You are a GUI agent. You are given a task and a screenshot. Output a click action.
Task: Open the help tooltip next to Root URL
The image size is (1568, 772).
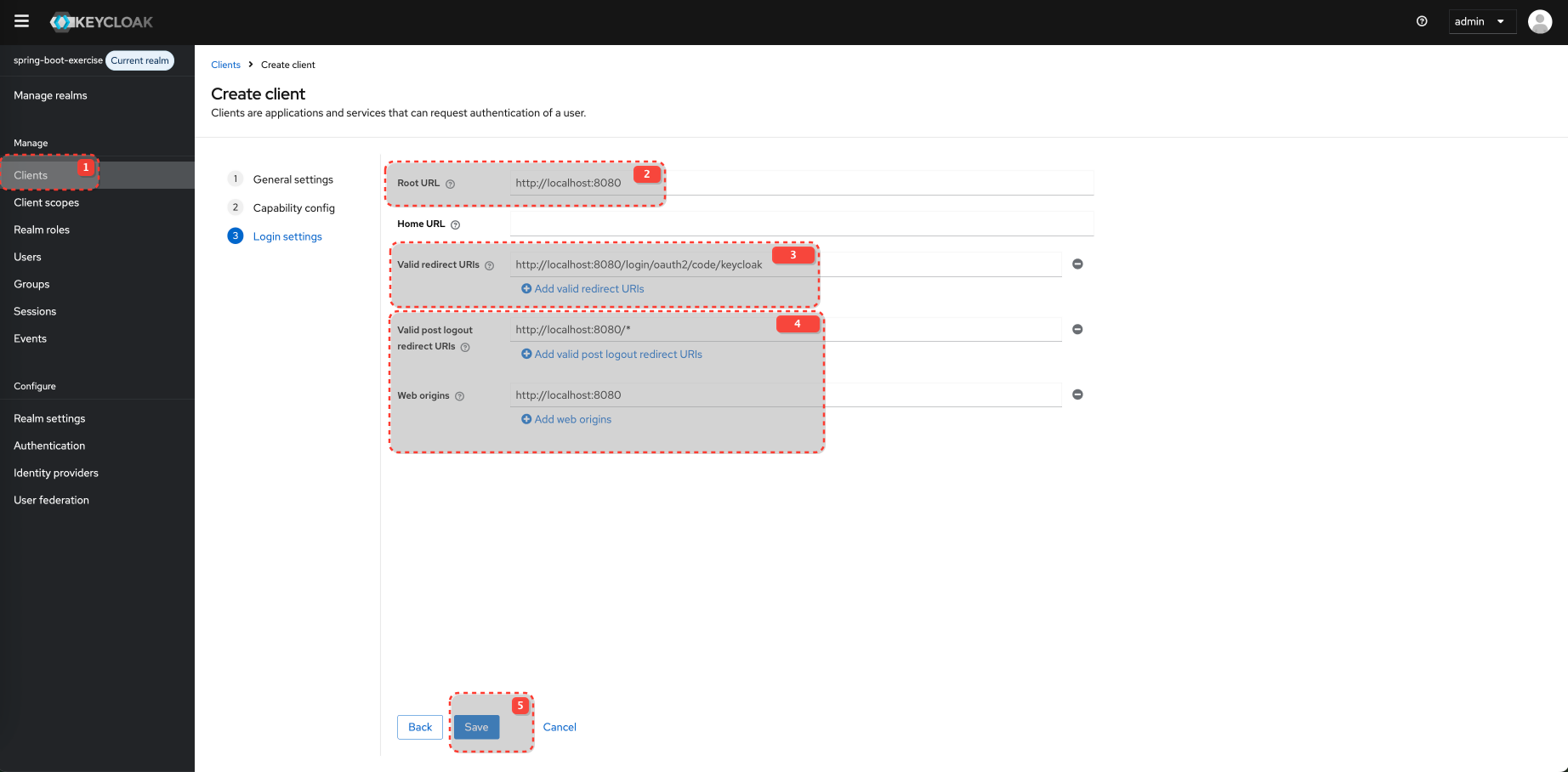click(450, 183)
